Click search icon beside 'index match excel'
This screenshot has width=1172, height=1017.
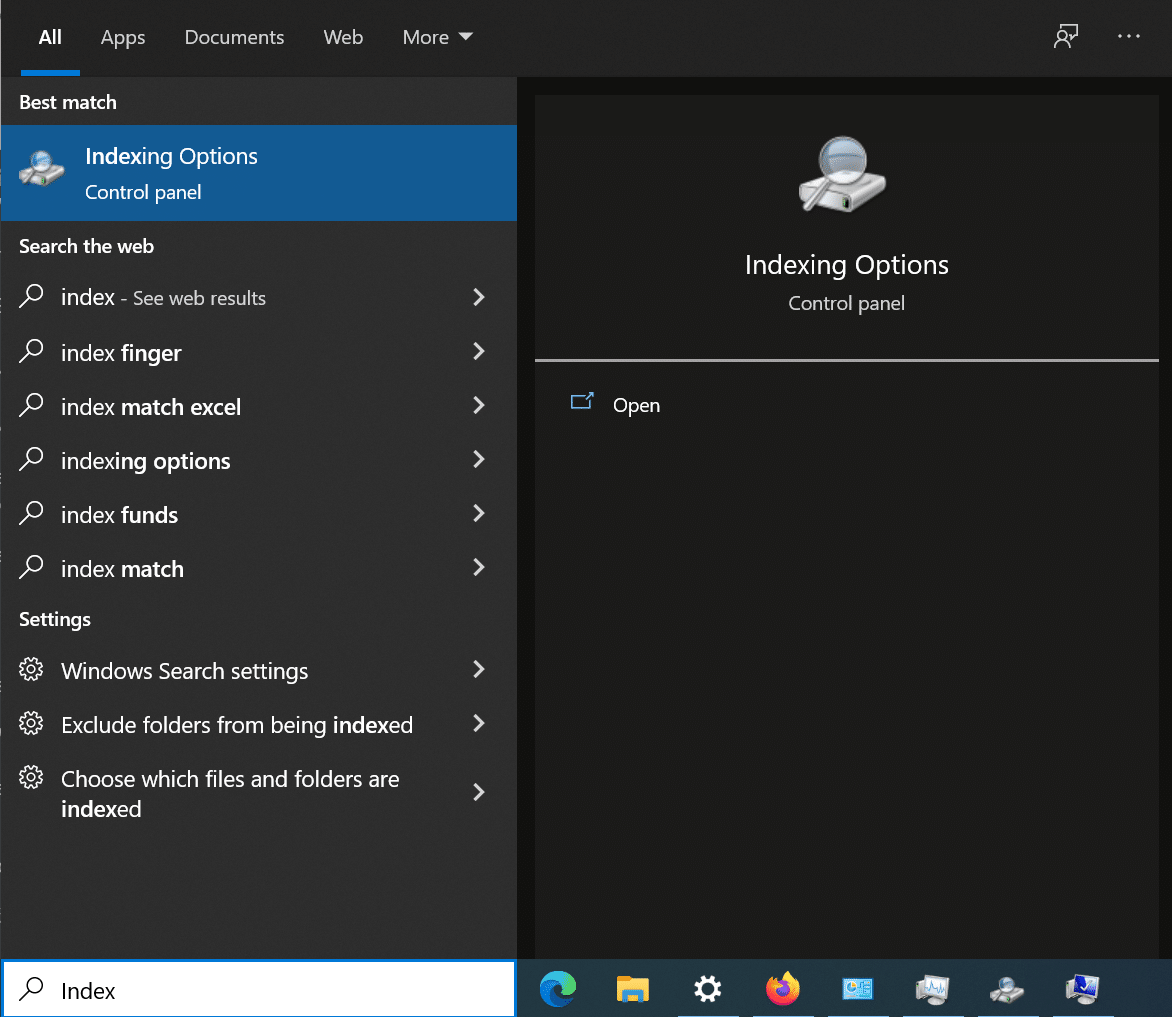coord(31,405)
